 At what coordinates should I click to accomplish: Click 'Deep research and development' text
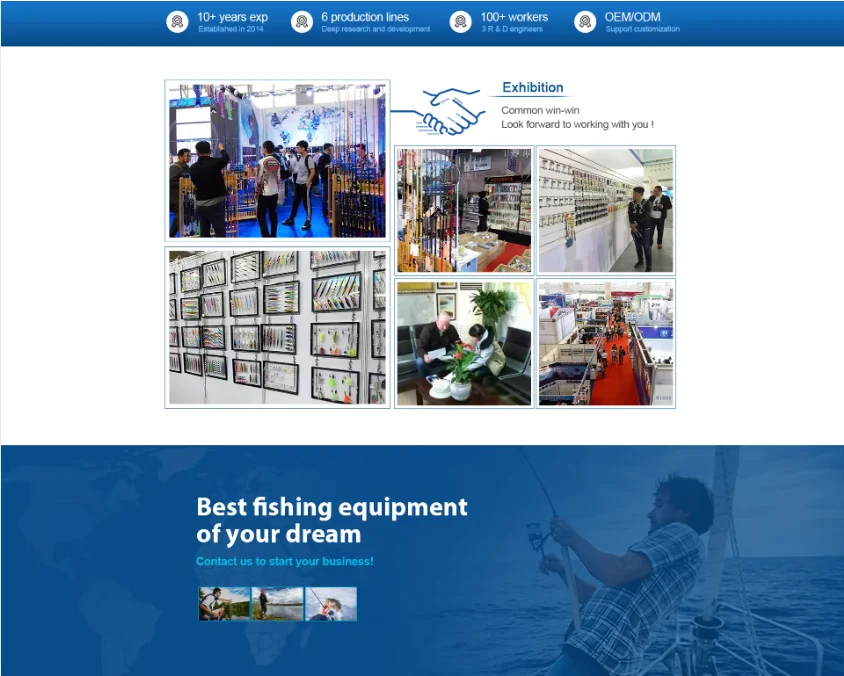376,29
